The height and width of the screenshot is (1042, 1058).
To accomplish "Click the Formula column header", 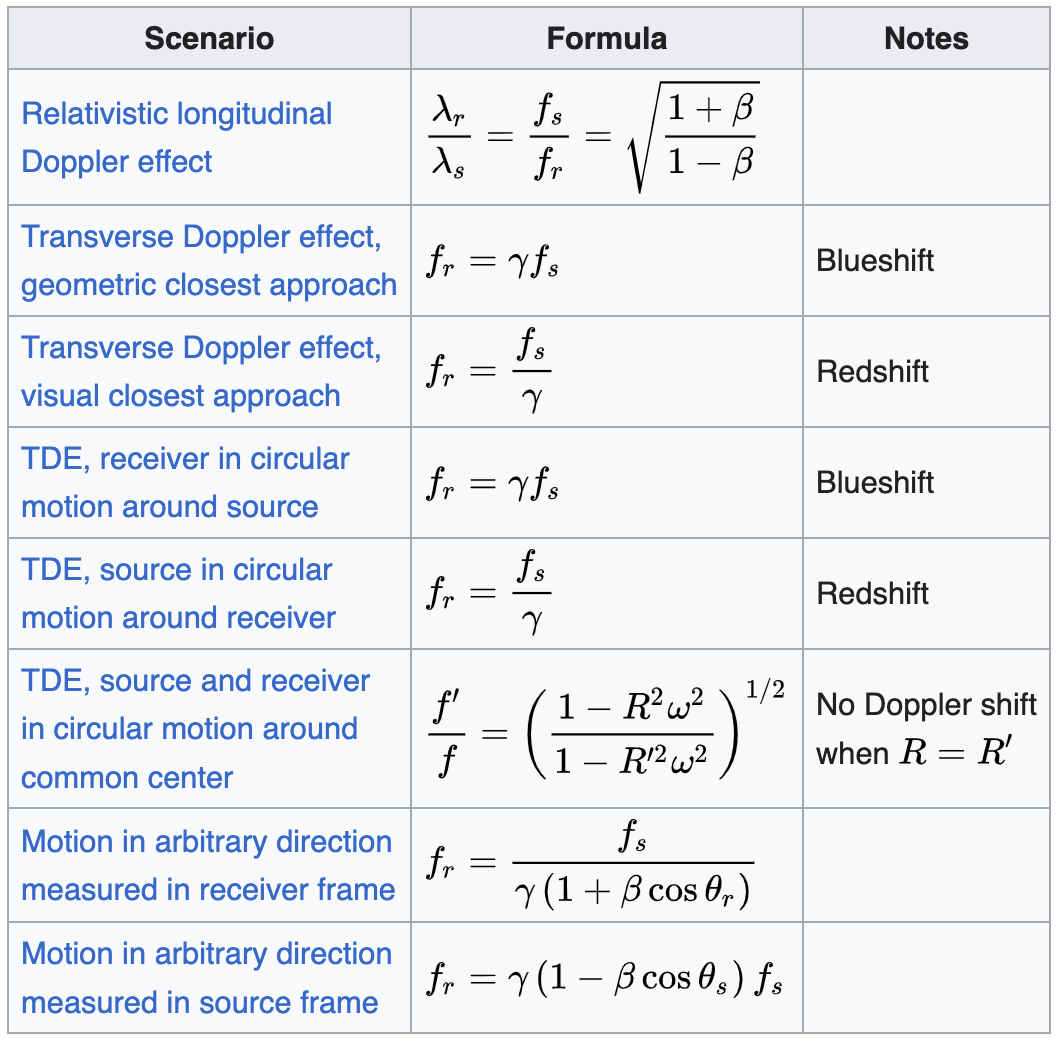I will [606, 39].
